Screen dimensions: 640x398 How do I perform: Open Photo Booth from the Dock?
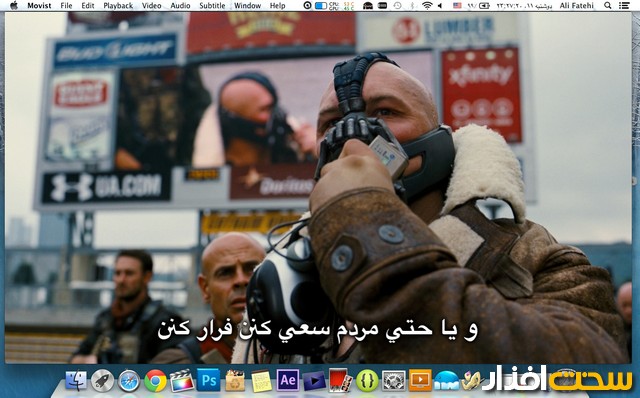point(341,380)
